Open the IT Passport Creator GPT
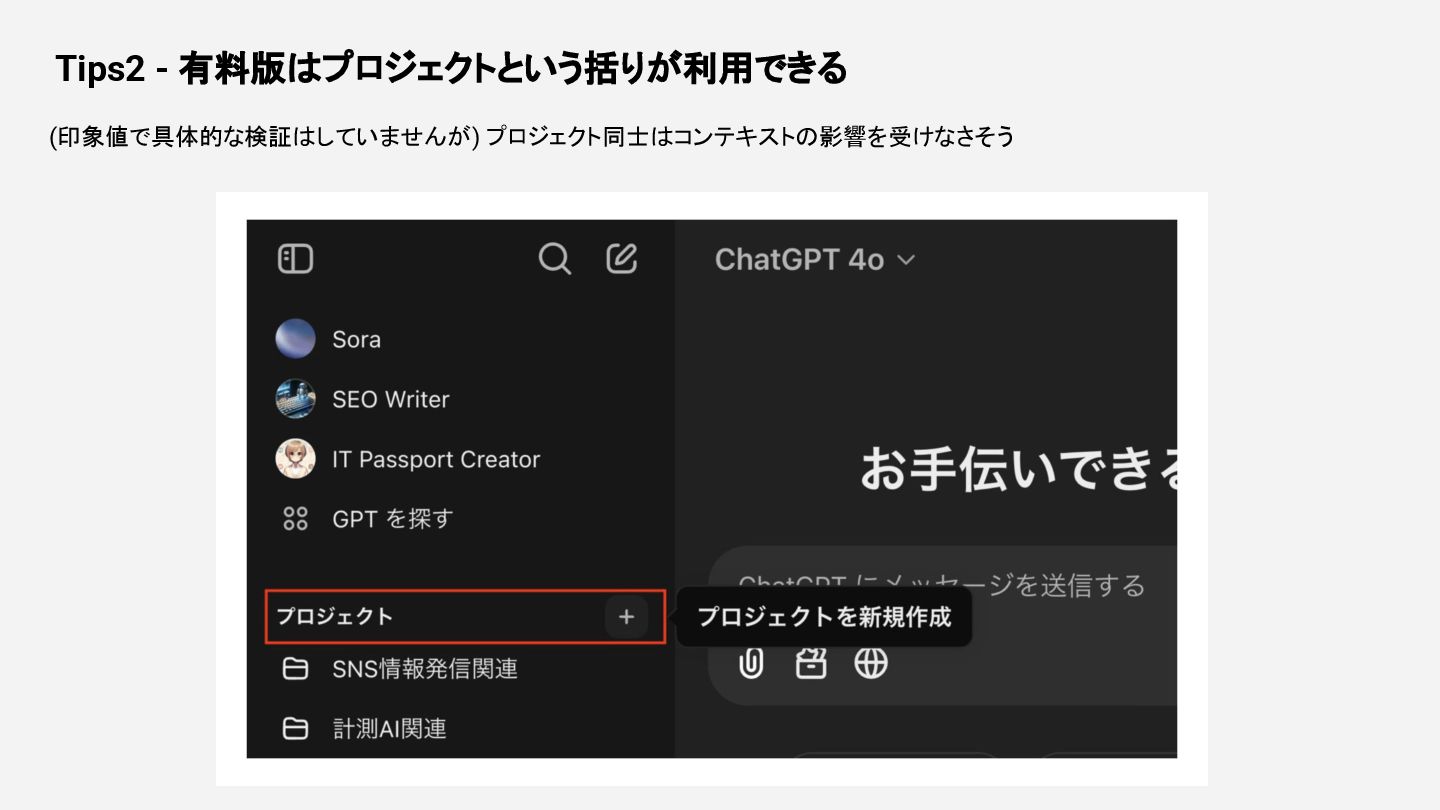Screen dimensions: 1440x810 tap(436, 459)
